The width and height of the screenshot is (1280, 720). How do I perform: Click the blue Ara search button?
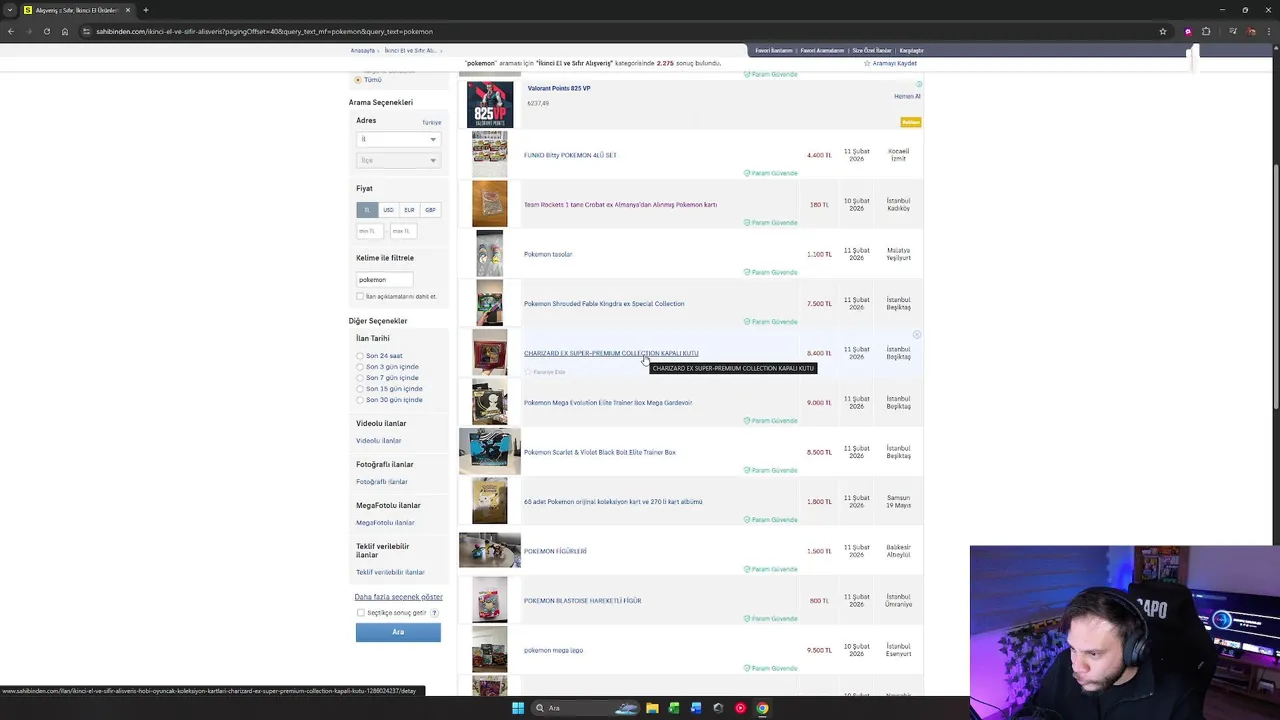point(398,632)
